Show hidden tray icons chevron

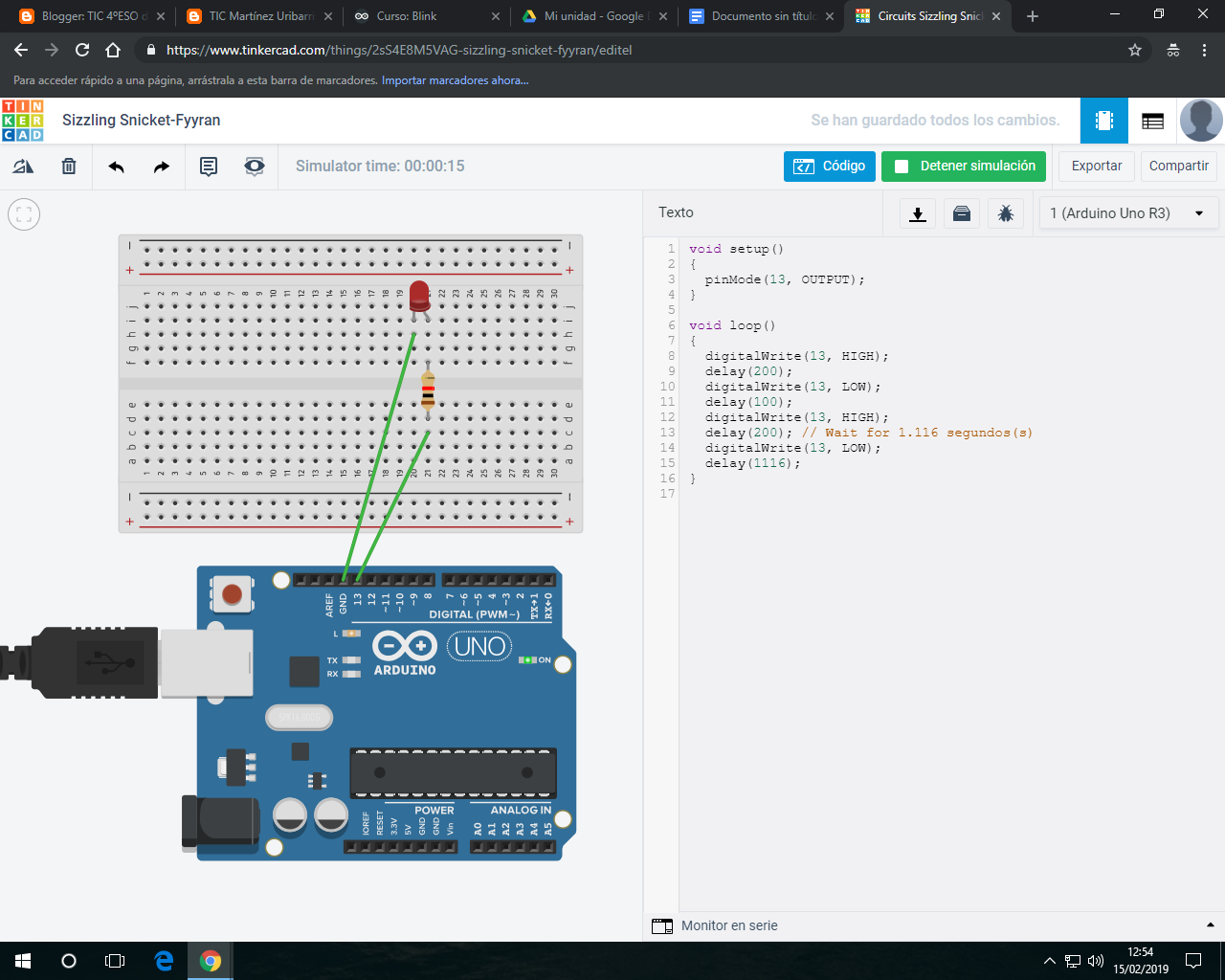[1049, 961]
